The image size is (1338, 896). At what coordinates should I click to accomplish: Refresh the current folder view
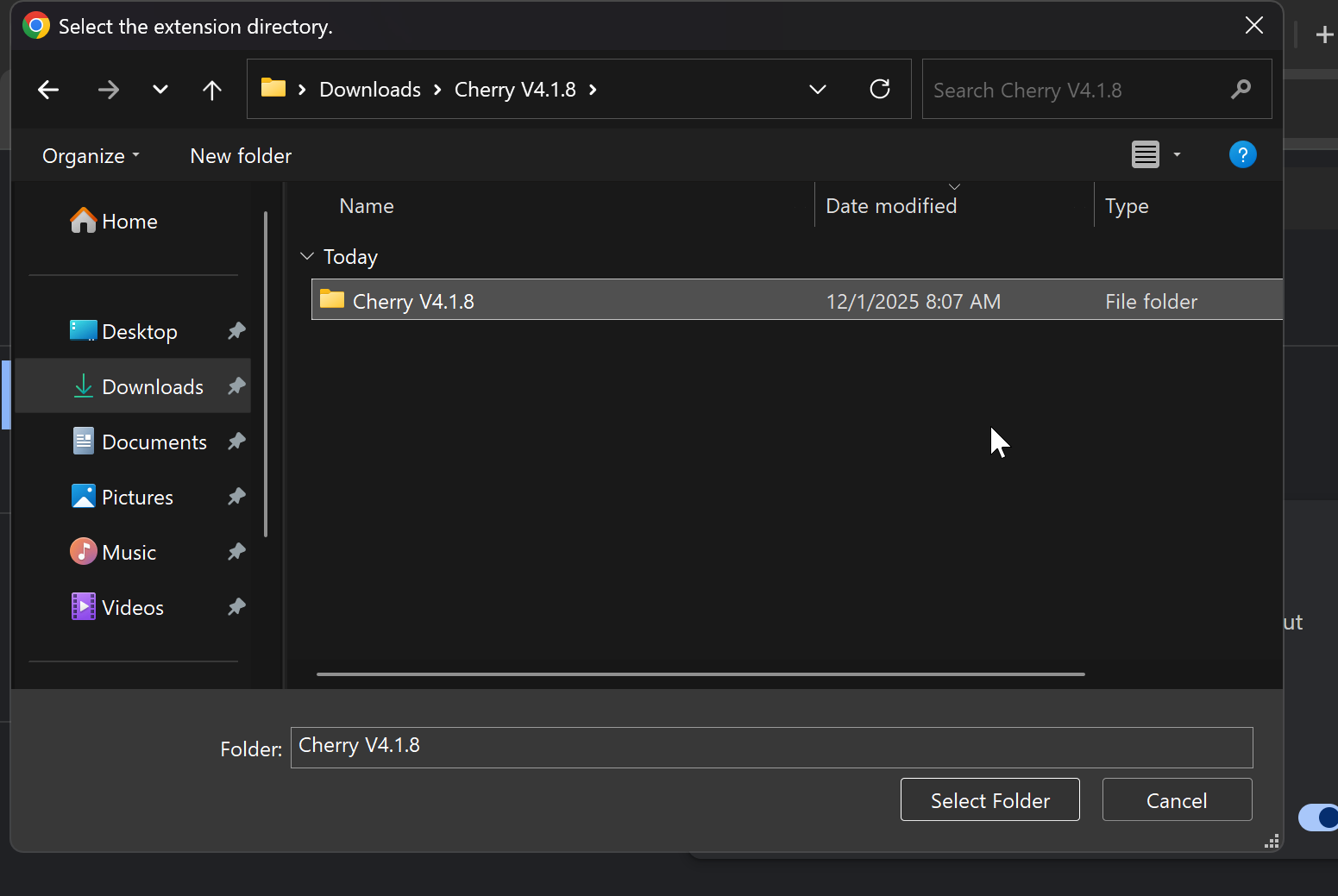click(880, 89)
